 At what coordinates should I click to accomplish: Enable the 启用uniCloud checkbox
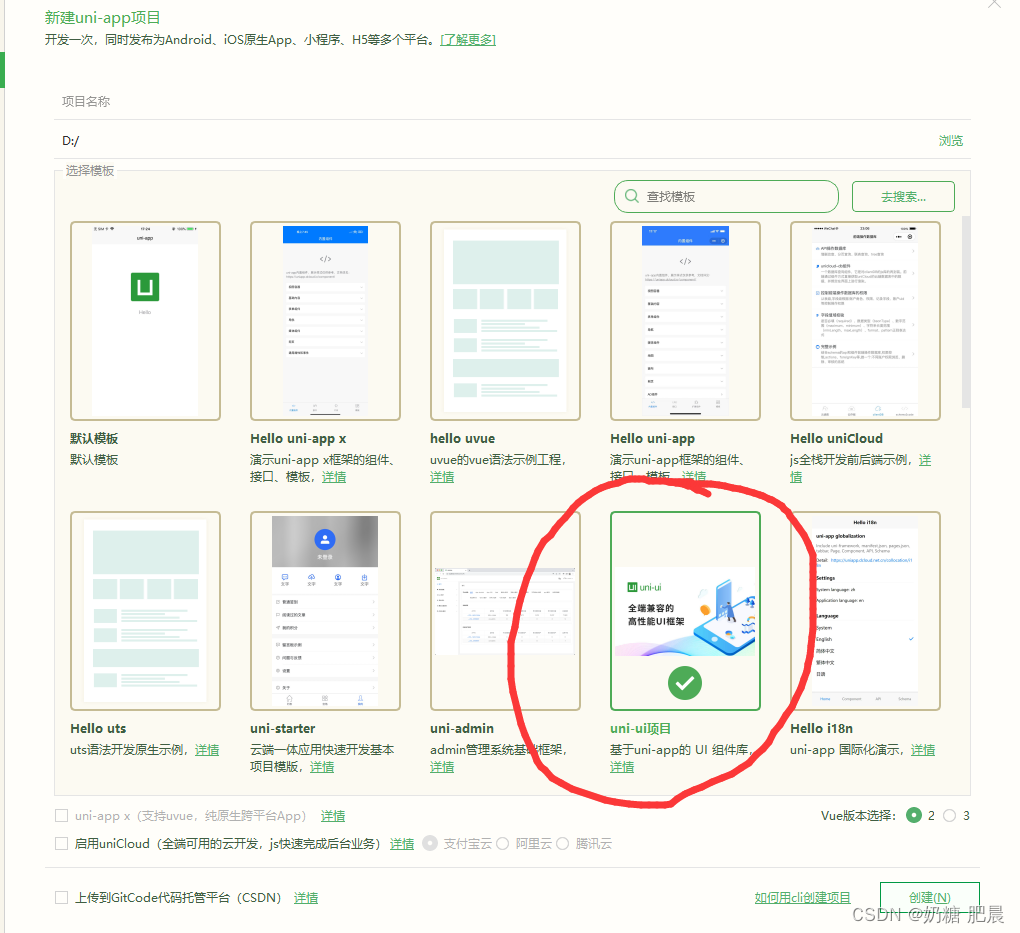click(x=62, y=843)
